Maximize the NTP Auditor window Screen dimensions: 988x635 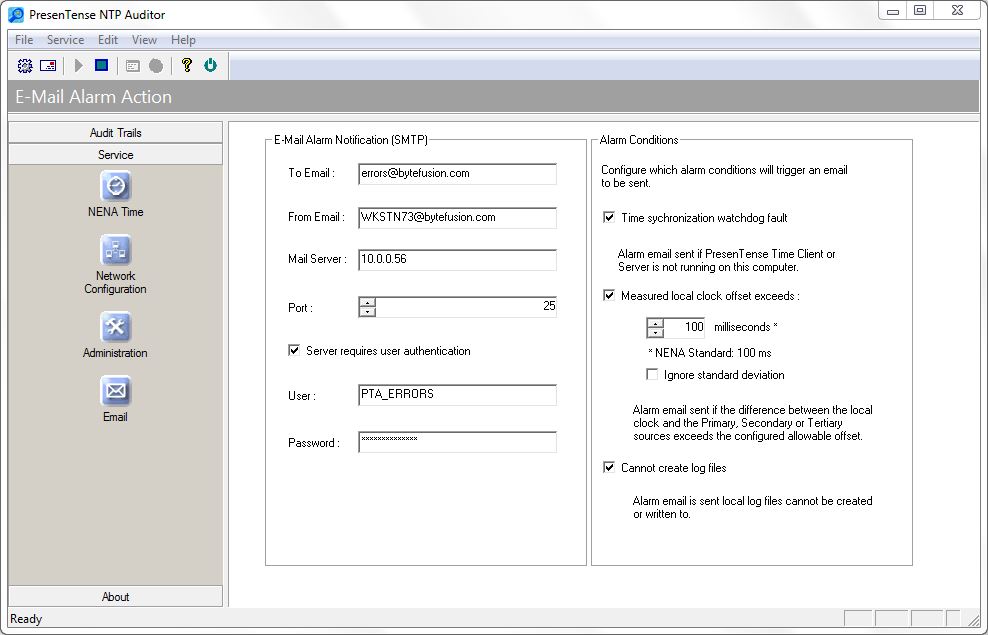tap(920, 11)
